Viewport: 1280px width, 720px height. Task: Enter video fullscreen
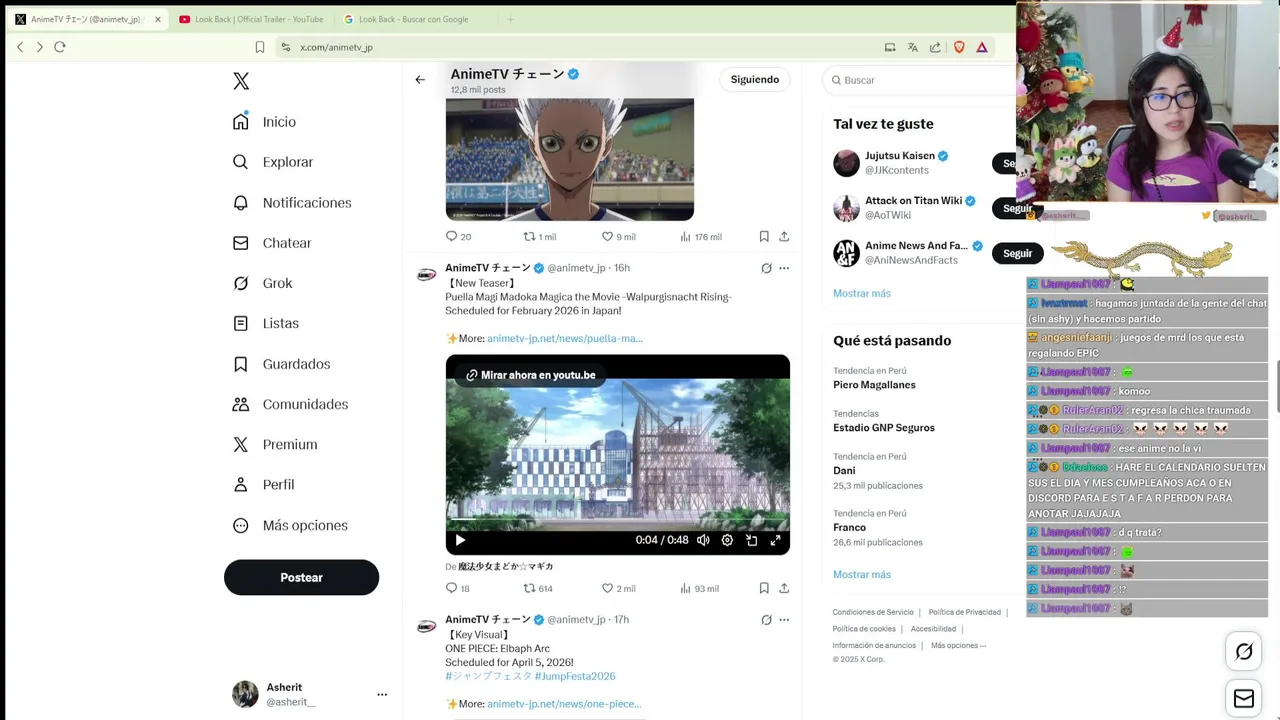[x=775, y=540]
